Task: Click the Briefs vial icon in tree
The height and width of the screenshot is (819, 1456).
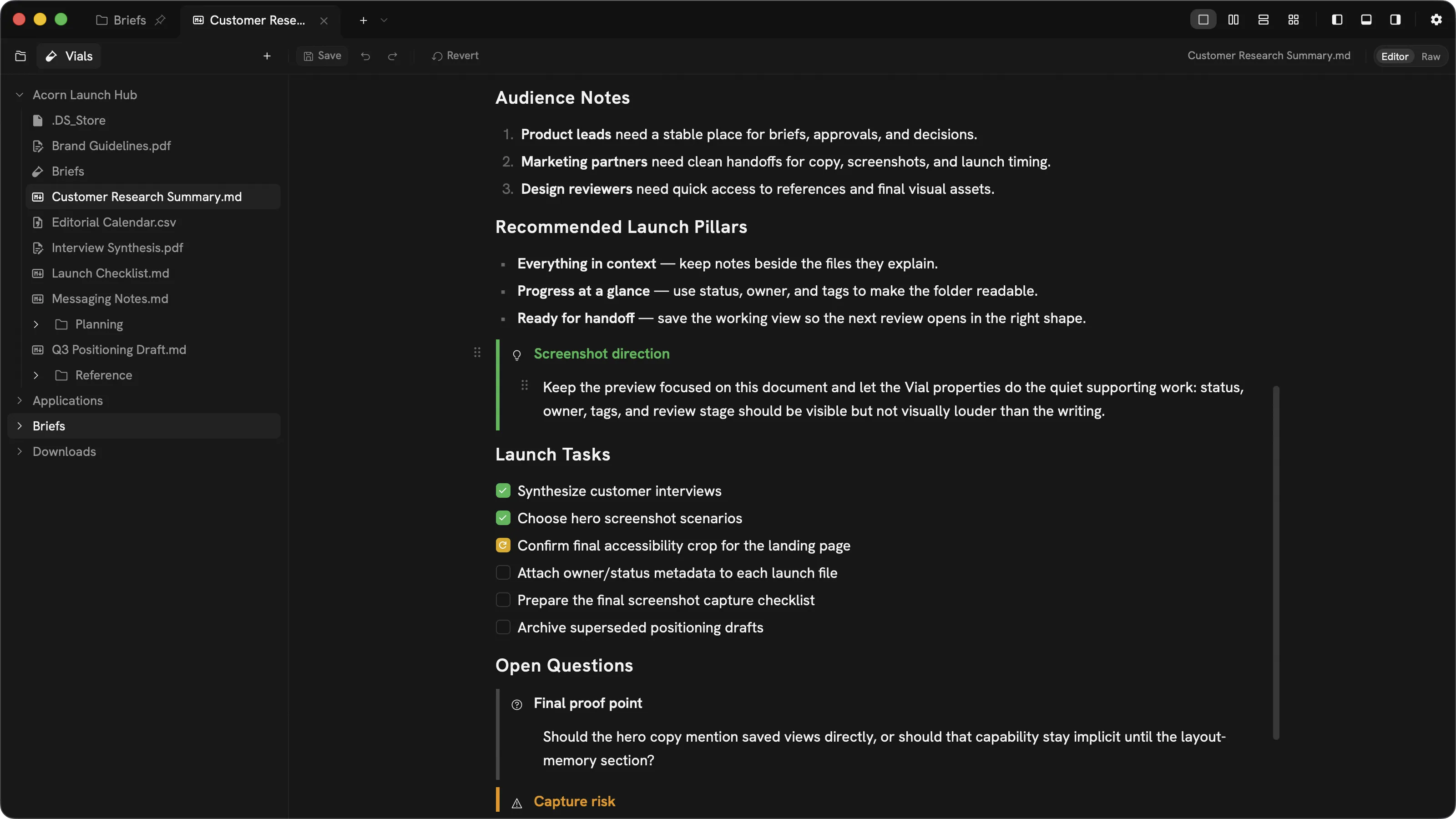Action: 38,171
